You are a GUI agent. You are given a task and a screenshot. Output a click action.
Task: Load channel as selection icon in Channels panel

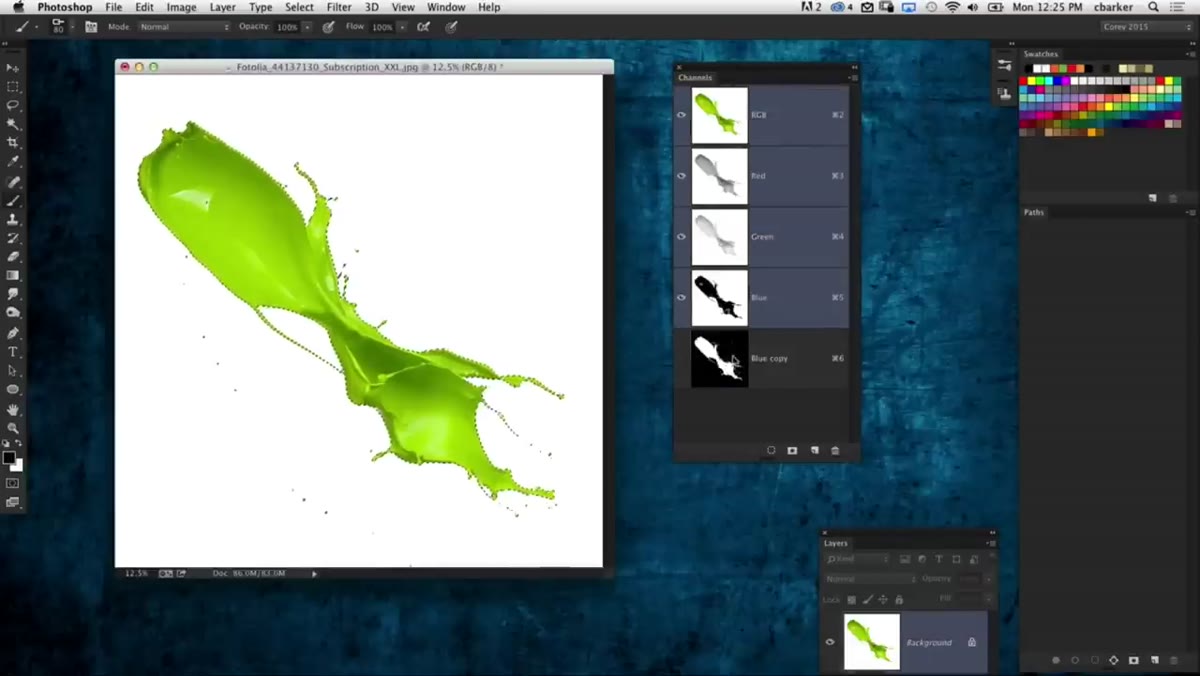click(771, 451)
